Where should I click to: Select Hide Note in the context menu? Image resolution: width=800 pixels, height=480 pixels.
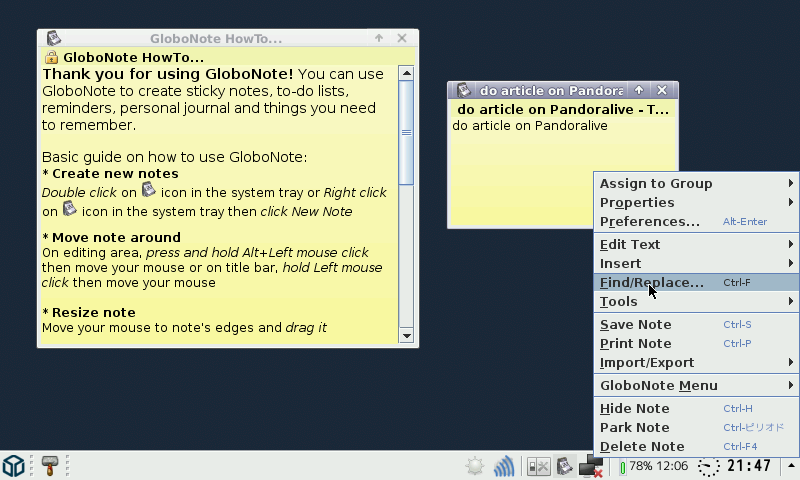point(697,408)
